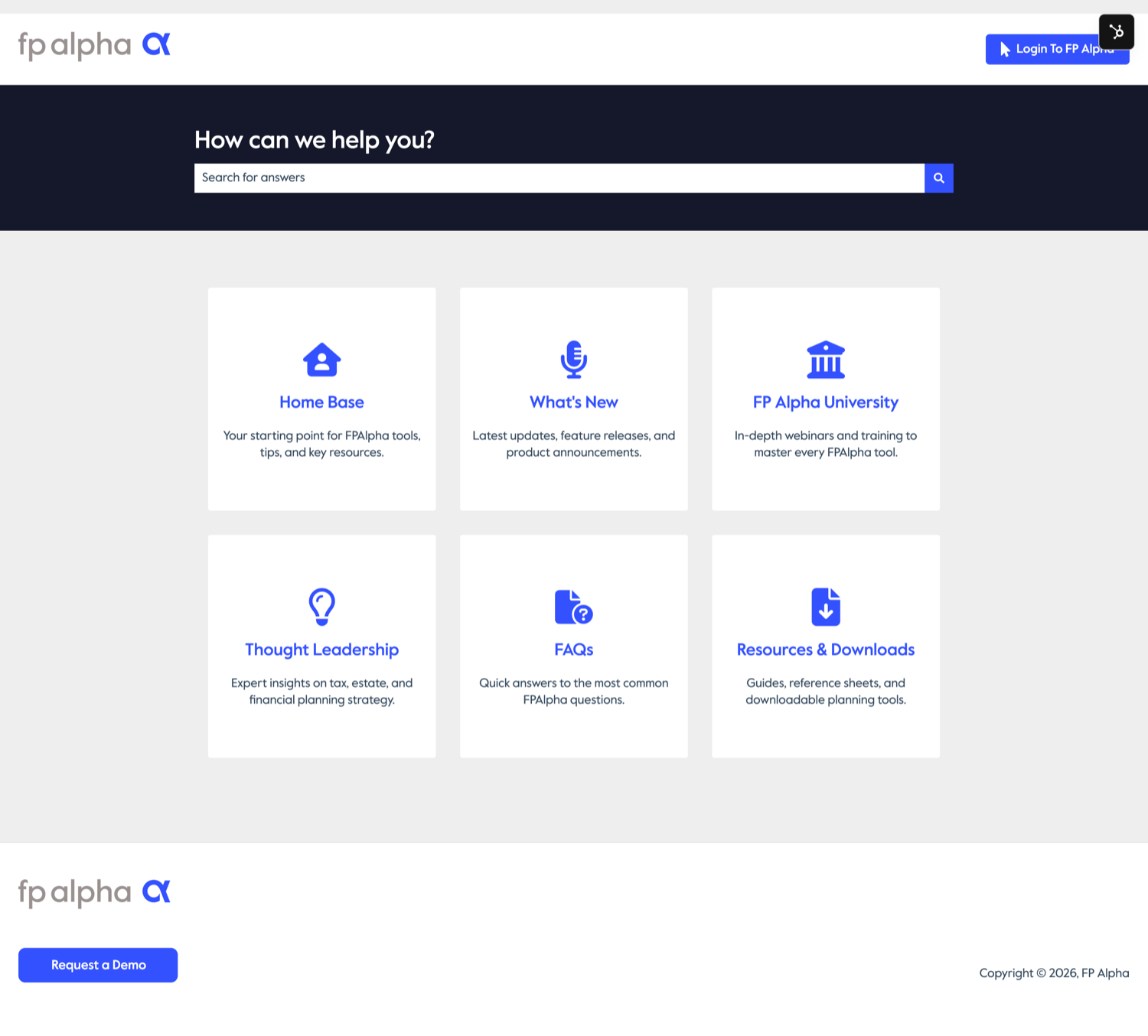Image resolution: width=1148 pixels, height=1036 pixels.
Task: Click the What's New microphone icon
Action: click(x=574, y=360)
